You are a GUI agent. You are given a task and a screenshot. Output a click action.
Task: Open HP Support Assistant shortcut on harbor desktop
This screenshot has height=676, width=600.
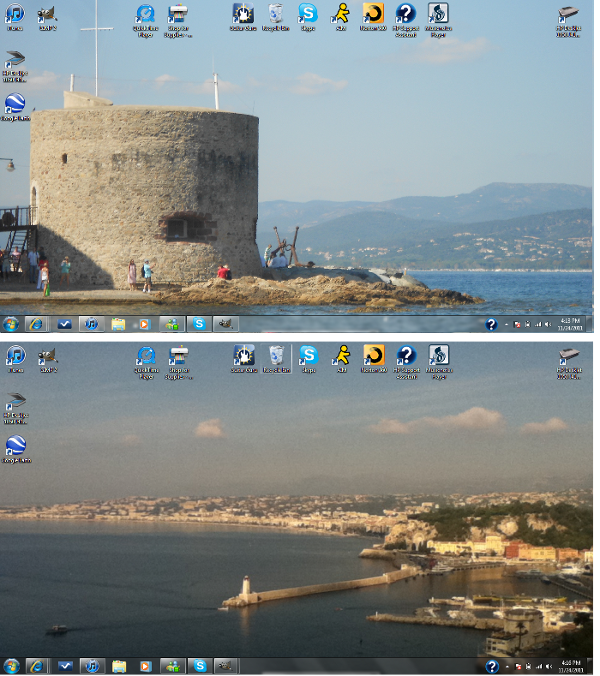pyautogui.click(x=406, y=363)
